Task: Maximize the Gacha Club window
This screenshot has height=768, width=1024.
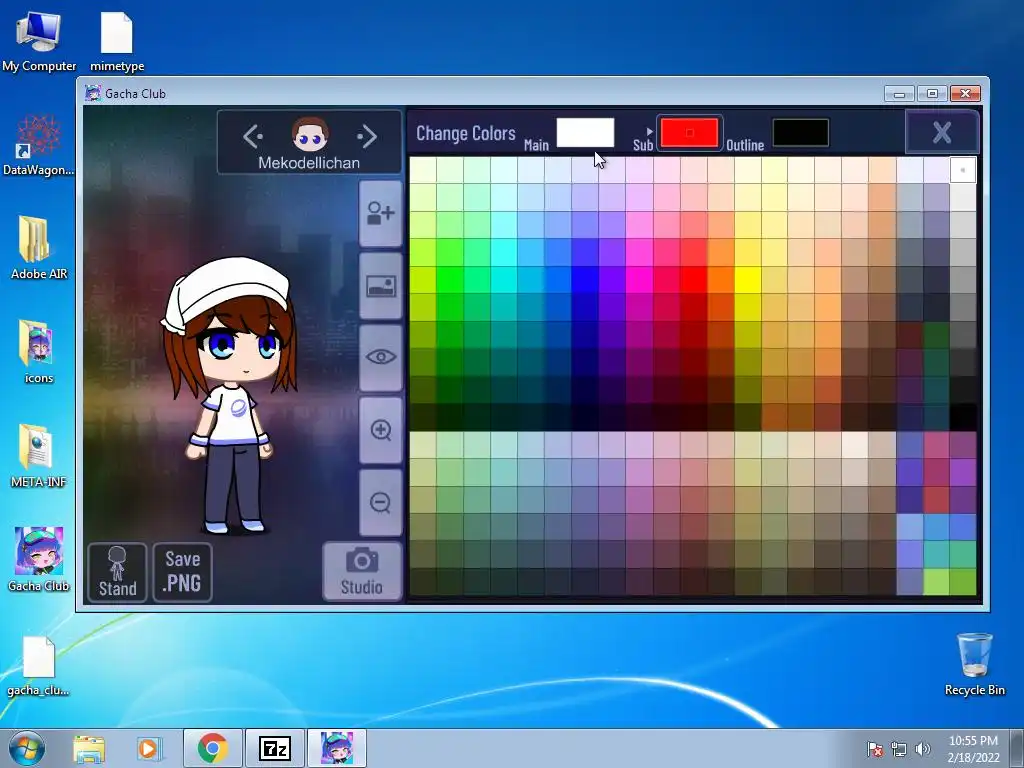Action: click(x=932, y=94)
